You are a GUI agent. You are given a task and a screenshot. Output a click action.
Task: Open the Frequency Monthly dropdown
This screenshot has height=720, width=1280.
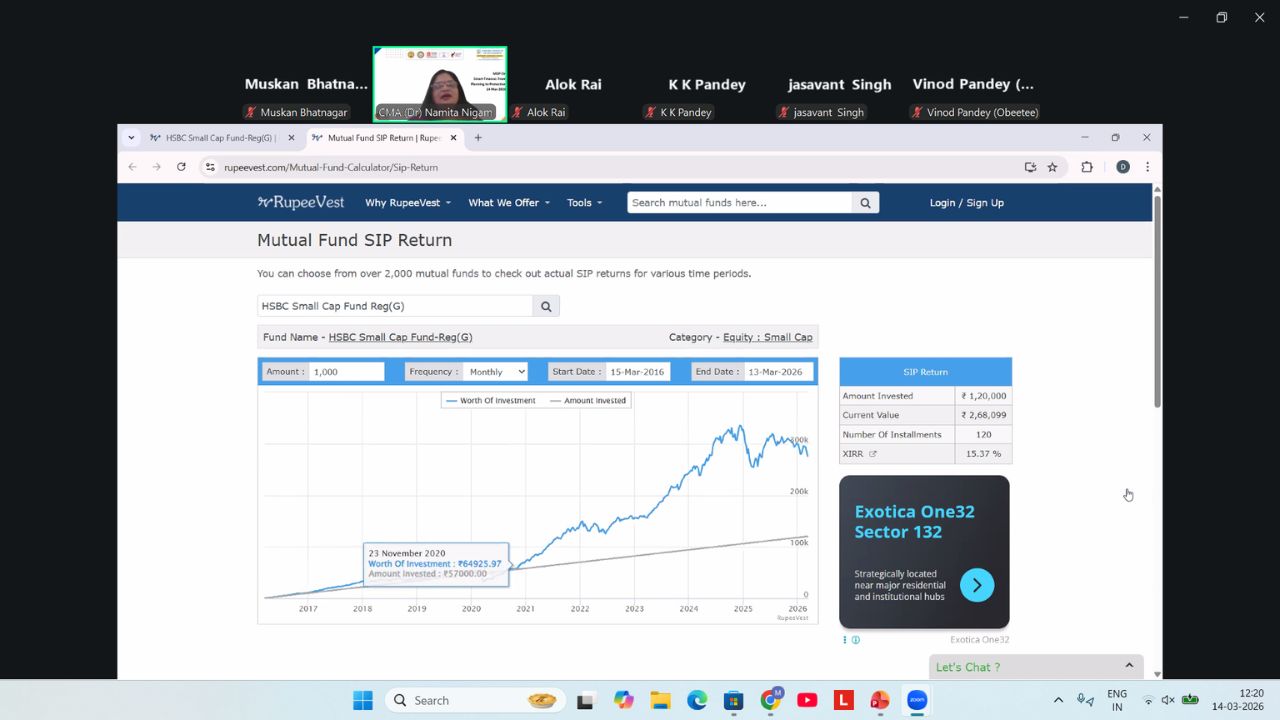point(495,371)
